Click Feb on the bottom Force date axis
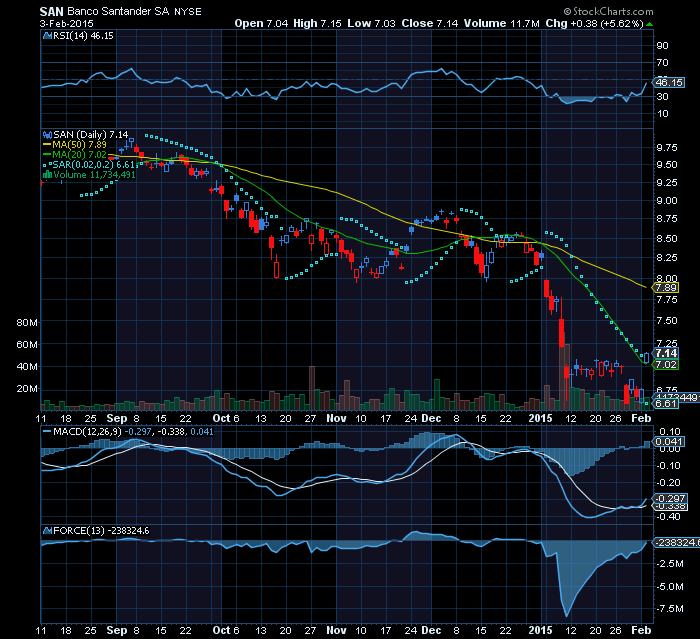 pos(642,630)
